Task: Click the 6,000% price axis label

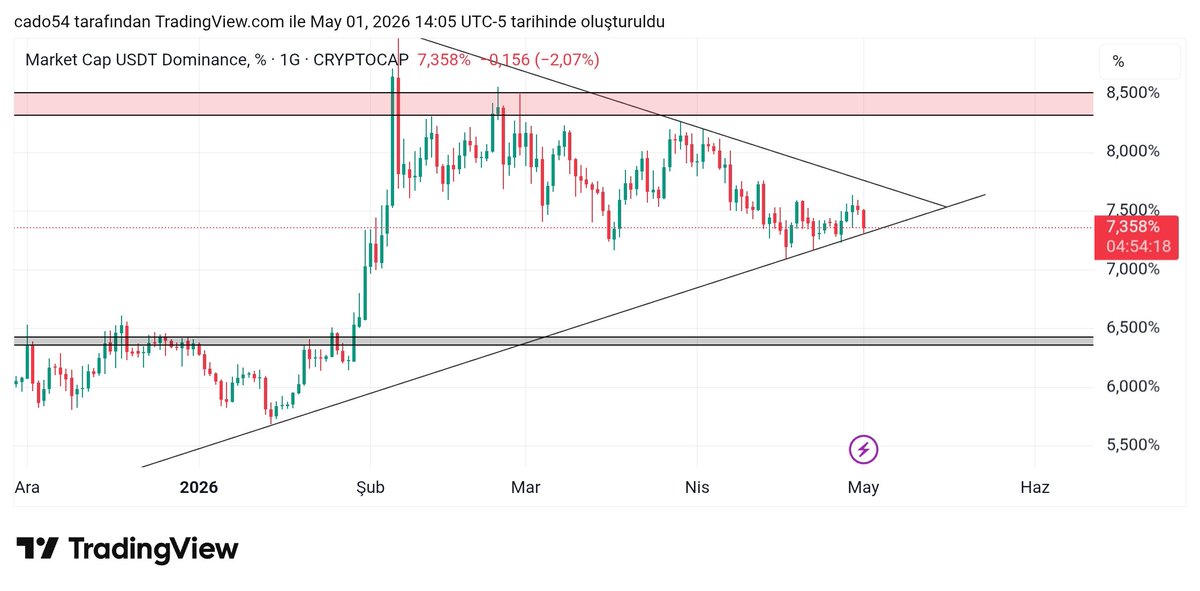Action: (1133, 386)
